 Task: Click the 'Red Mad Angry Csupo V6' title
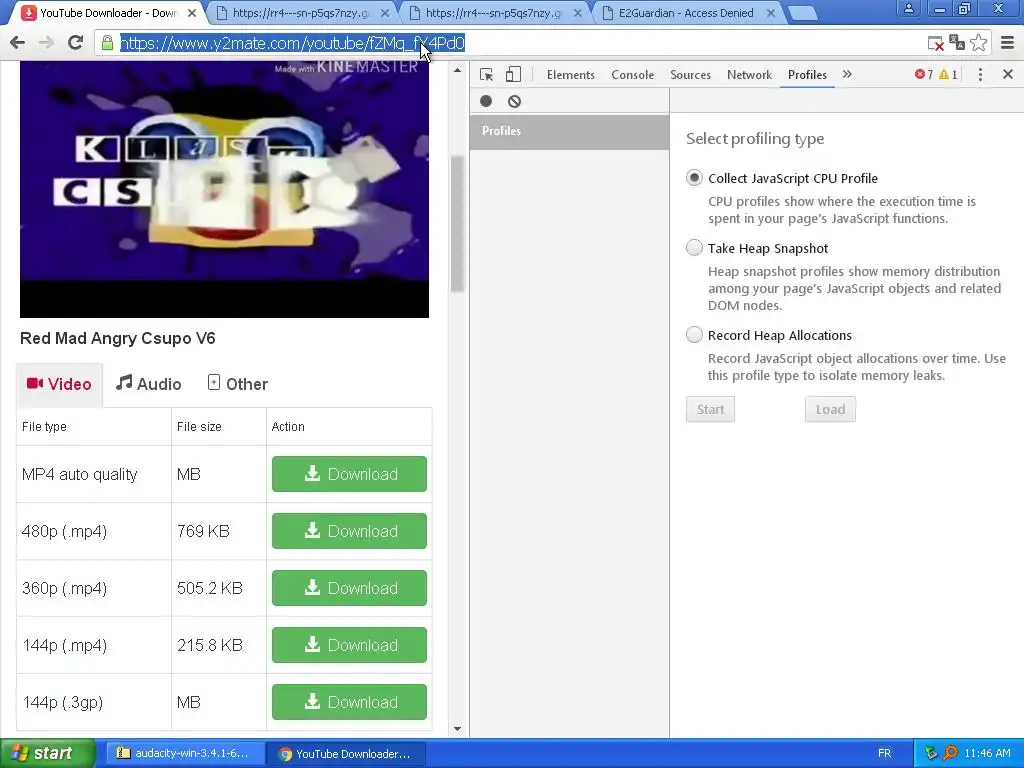[118, 338]
